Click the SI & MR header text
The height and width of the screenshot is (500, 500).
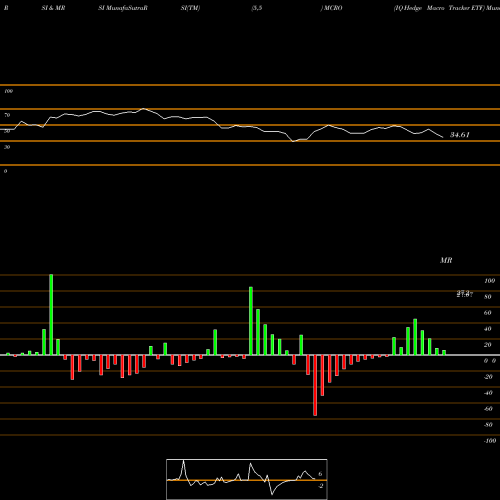pos(53,8)
